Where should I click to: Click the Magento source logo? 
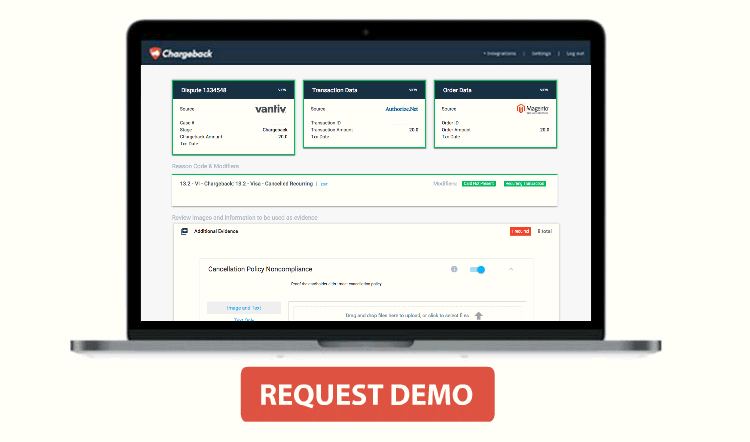532,108
